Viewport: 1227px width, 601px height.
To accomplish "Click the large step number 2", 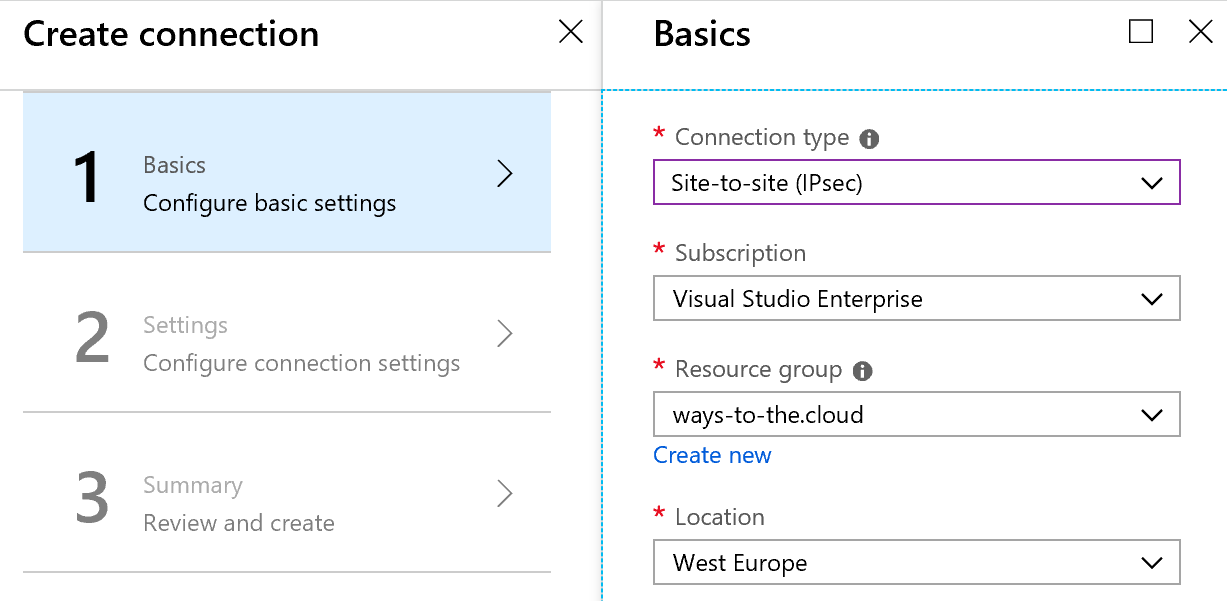I will (x=92, y=338).
